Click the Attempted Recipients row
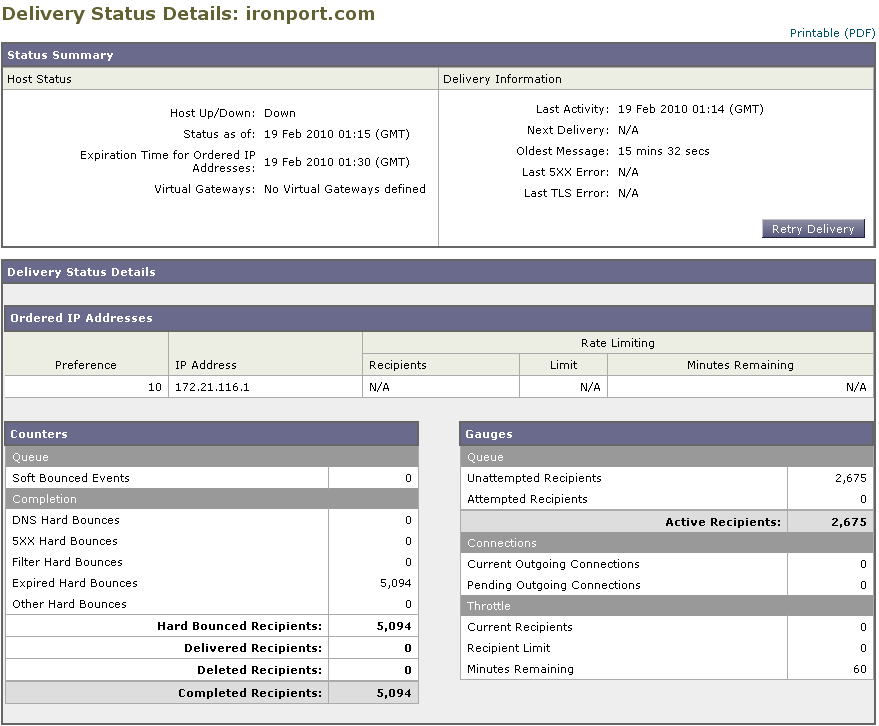The image size is (879, 726). pyautogui.click(x=667, y=499)
